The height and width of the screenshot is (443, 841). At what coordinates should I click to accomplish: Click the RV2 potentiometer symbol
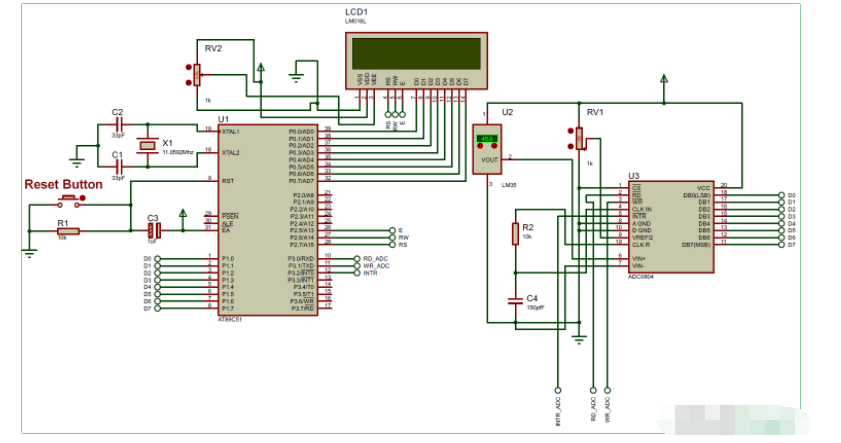(x=197, y=75)
